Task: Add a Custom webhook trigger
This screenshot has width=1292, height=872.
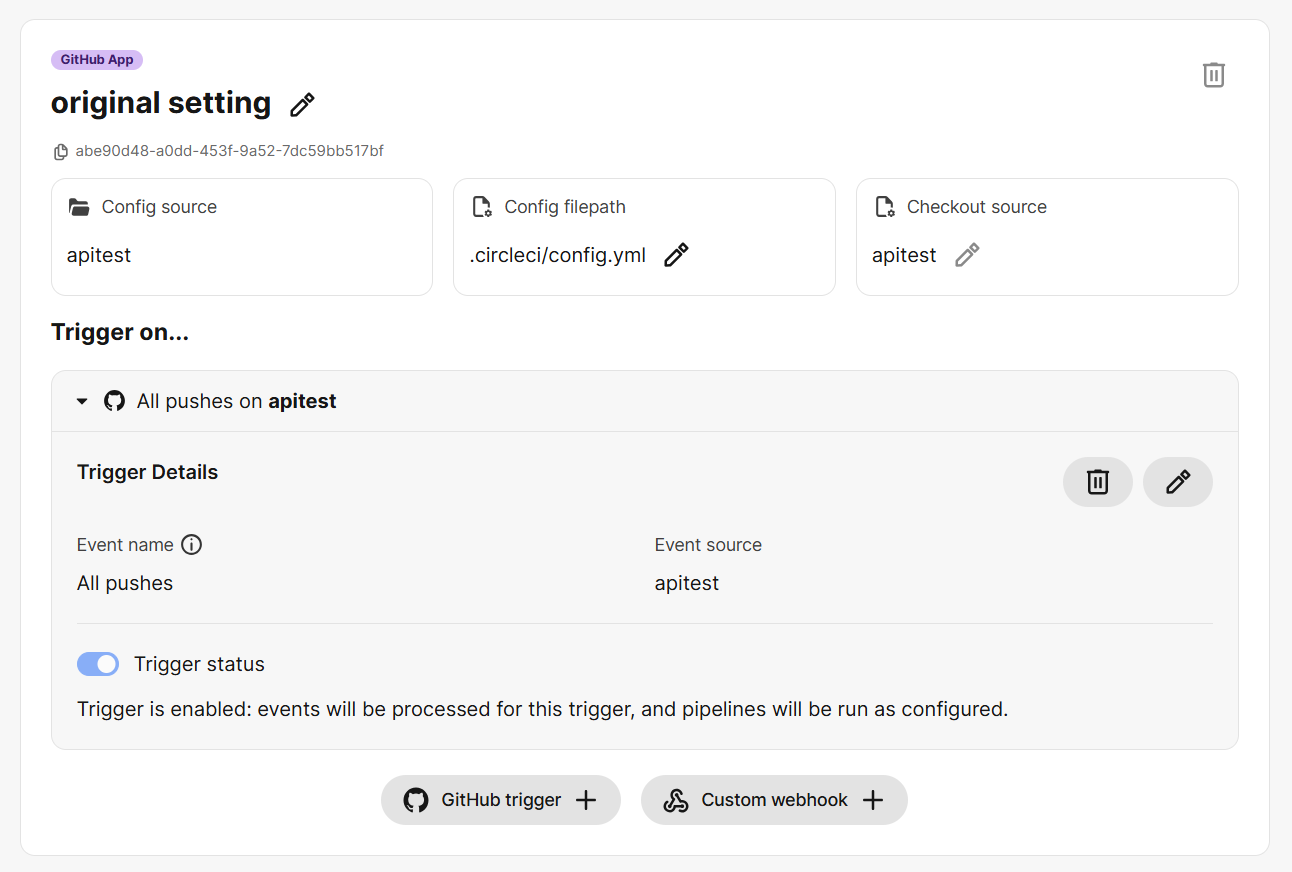Action: (x=774, y=800)
